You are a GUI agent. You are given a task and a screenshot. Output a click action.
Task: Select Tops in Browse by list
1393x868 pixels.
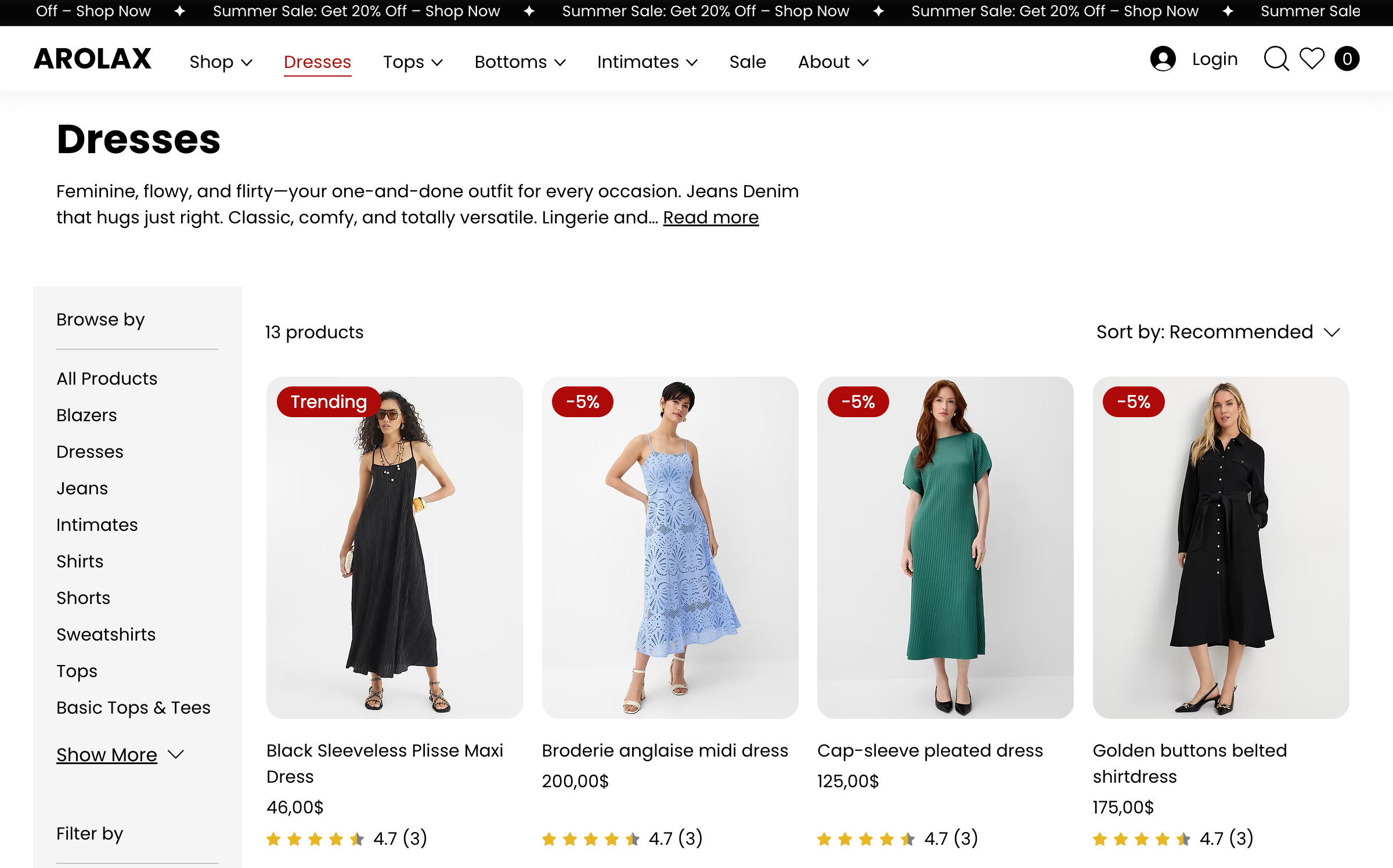77,671
